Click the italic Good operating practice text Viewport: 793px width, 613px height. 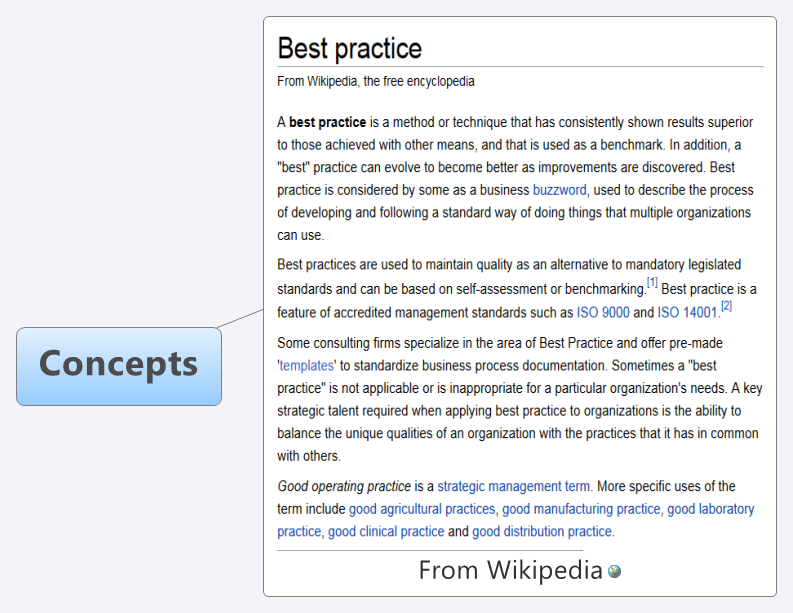(x=344, y=486)
